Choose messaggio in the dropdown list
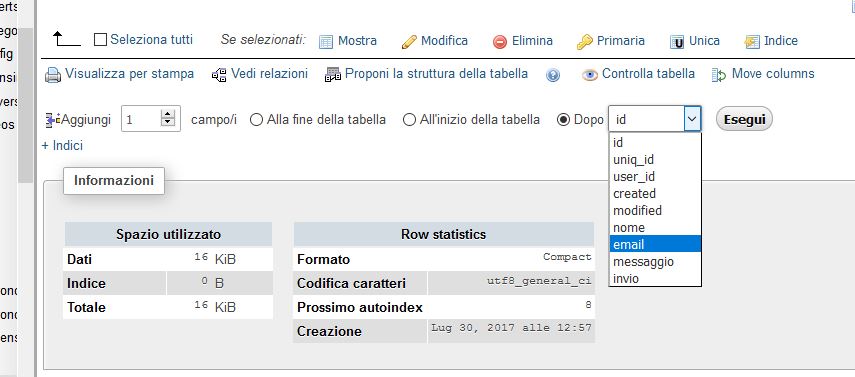This screenshot has height=377, width=855. [x=655, y=262]
